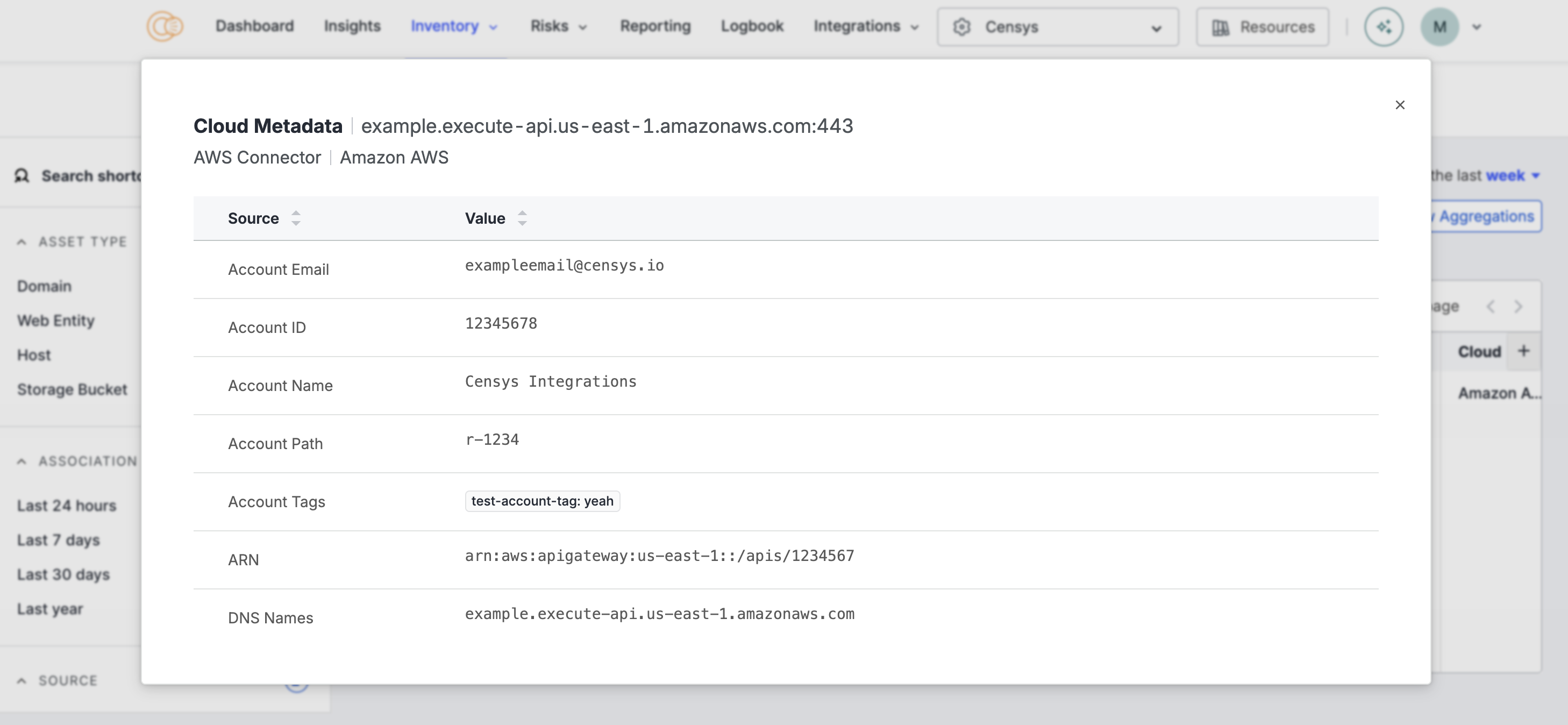This screenshot has height=725, width=1568.
Task: Click the Censys logo icon
Action: click(x=165, y=26)
